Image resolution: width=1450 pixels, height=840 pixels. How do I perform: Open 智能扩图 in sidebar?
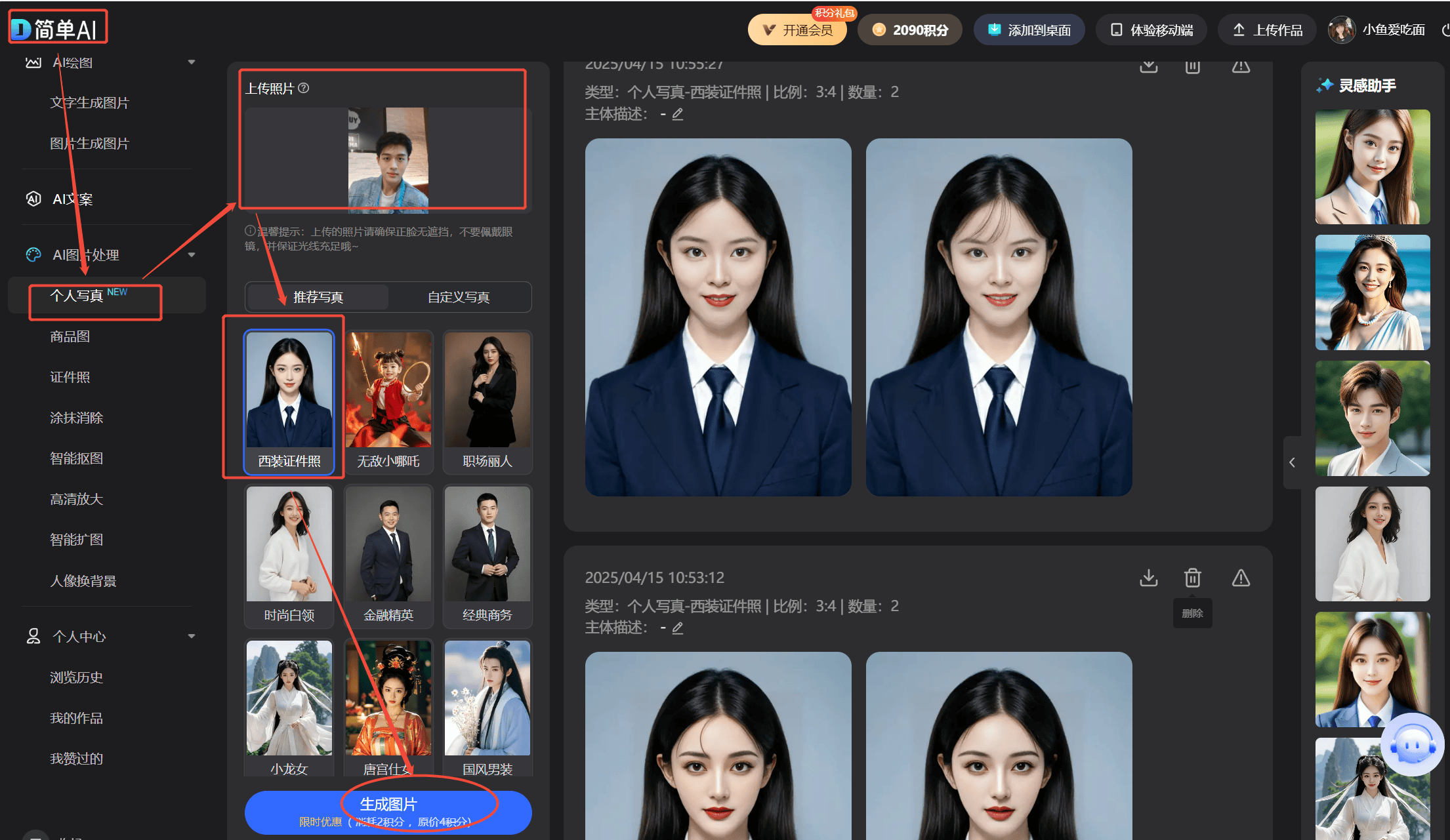pos(77,540)
